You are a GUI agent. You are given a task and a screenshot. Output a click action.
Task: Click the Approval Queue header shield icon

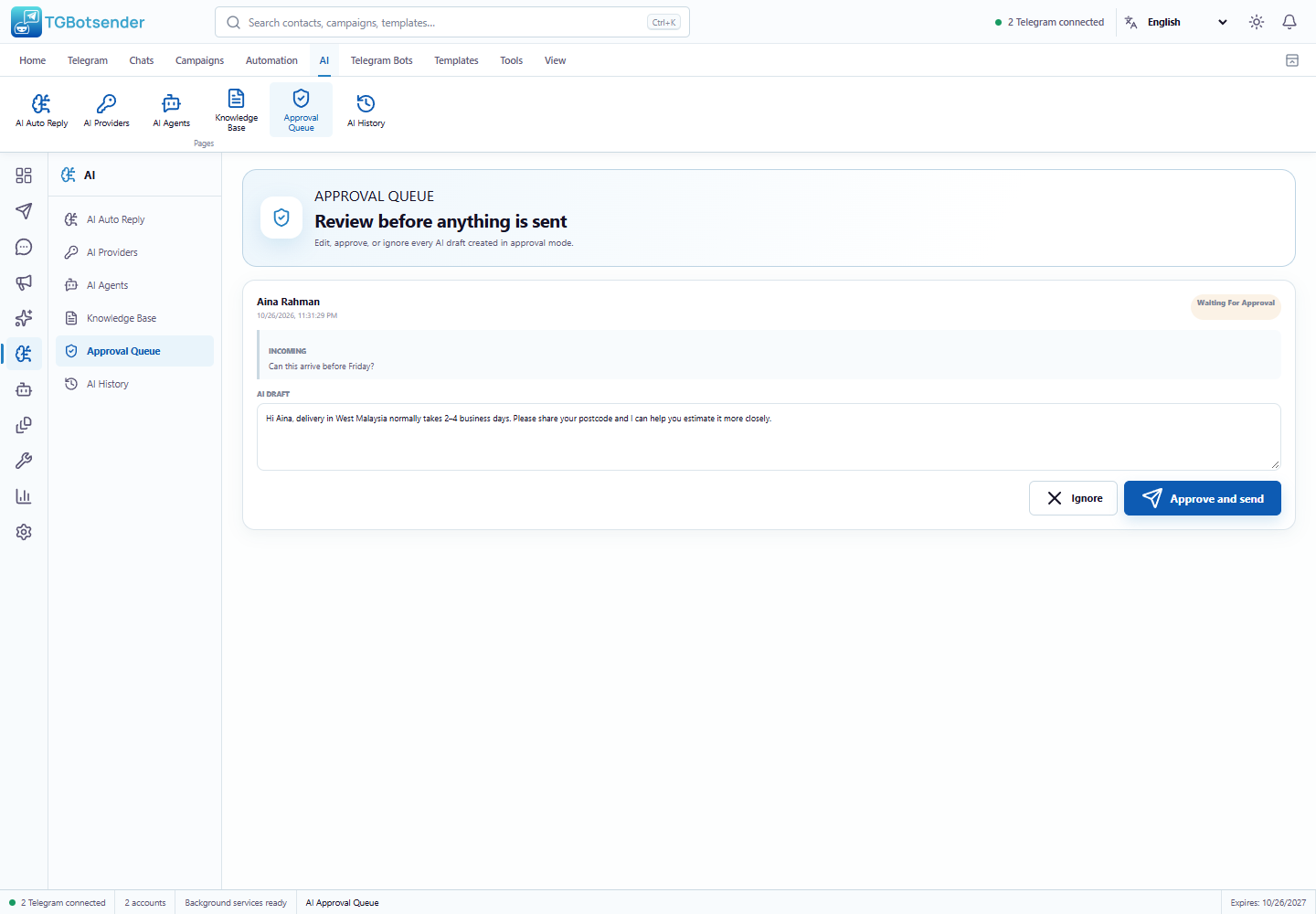(281, 218)
